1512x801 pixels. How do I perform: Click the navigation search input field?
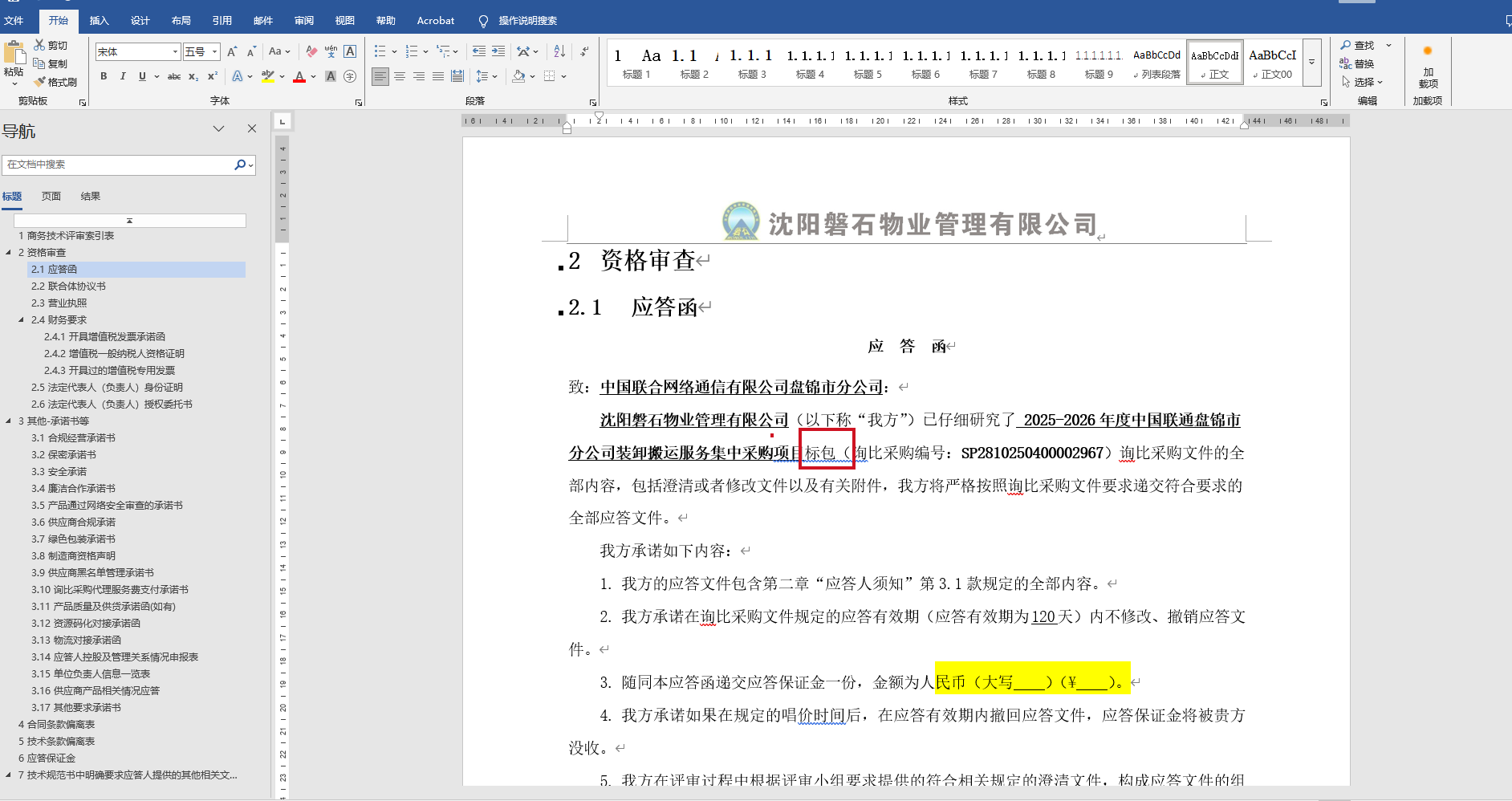click(117, 165)
